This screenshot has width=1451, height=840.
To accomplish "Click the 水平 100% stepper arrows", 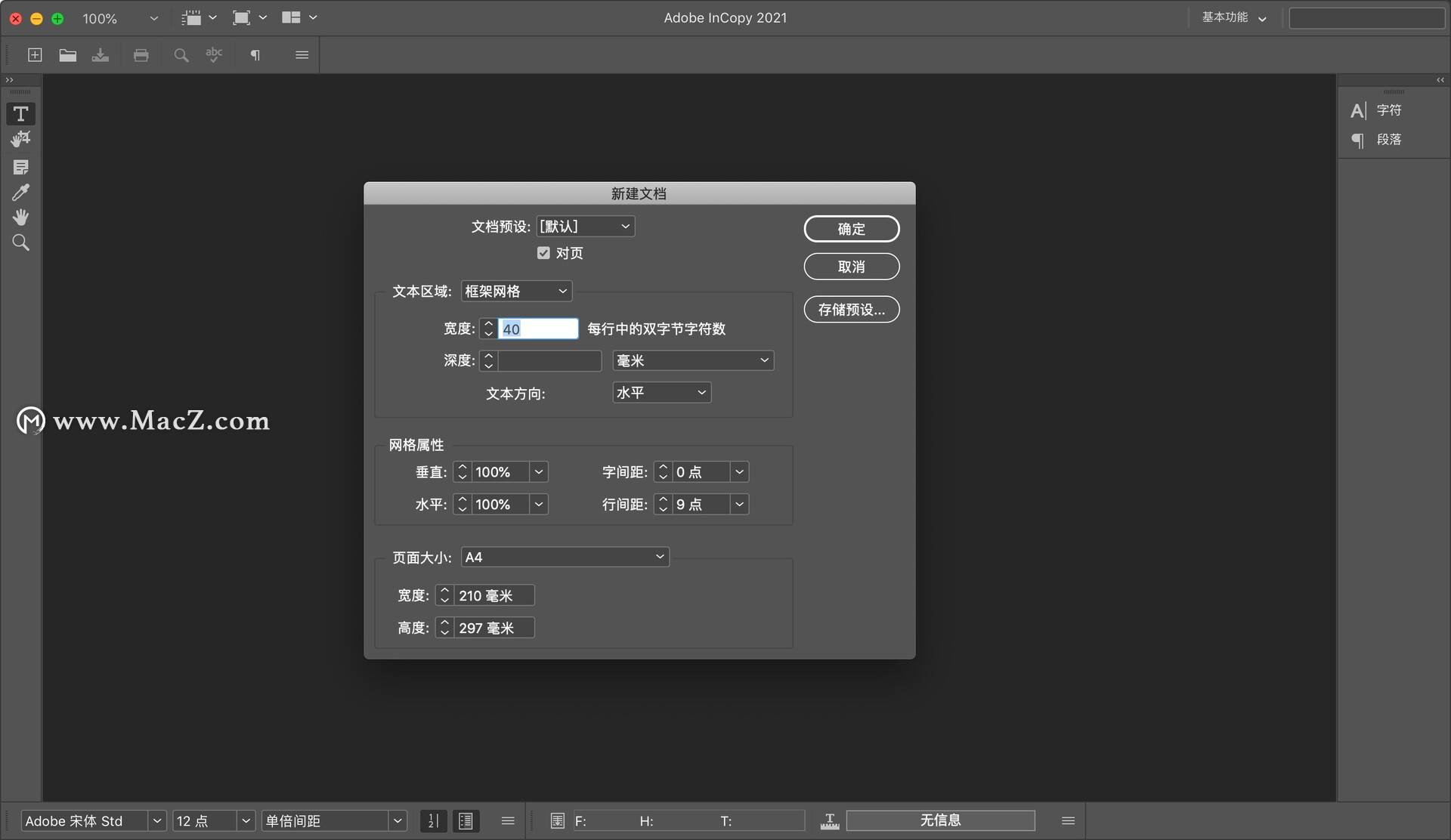I will (463, 505).
